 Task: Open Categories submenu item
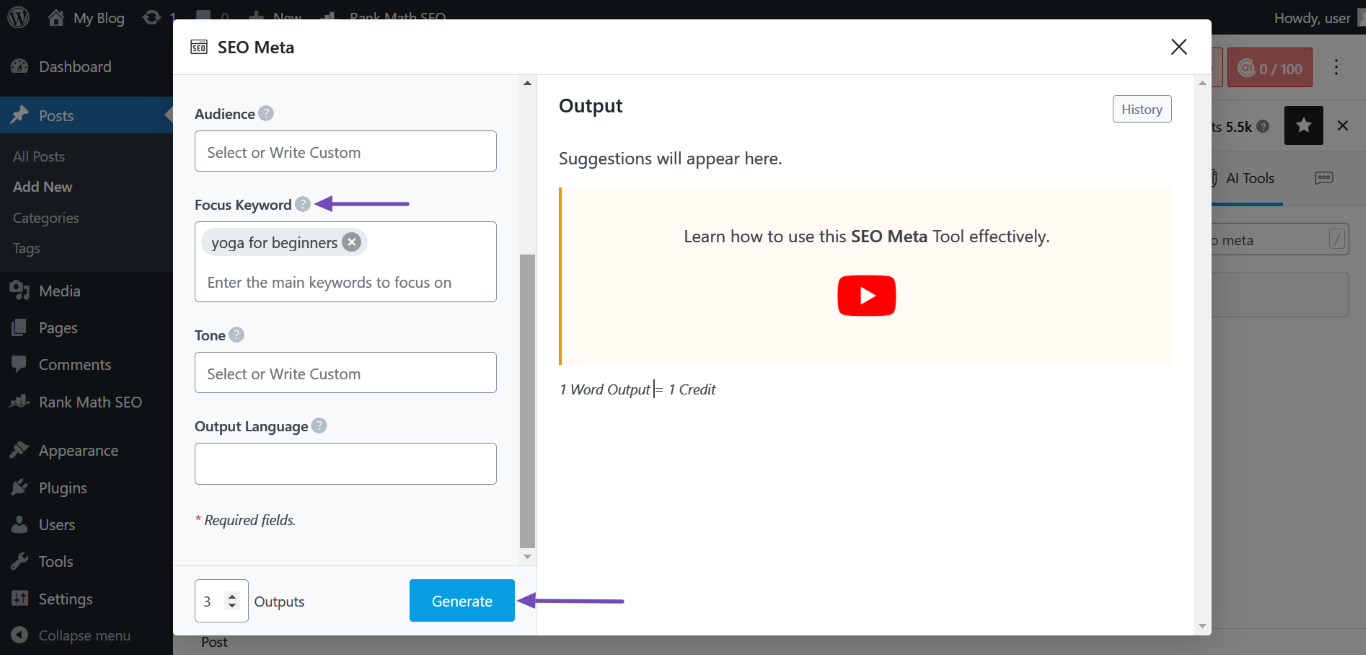[46, 218]
